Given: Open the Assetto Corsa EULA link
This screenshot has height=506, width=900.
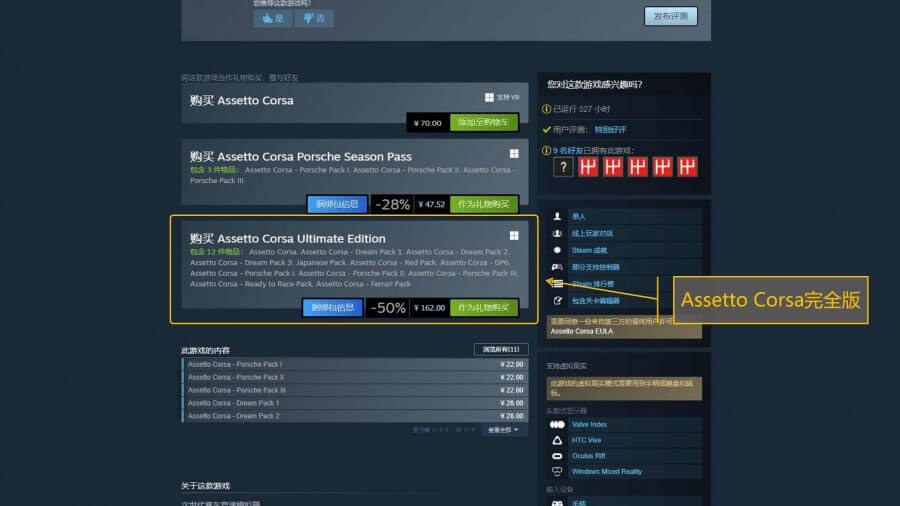Looking at the screenshot, I should (581, 332).
